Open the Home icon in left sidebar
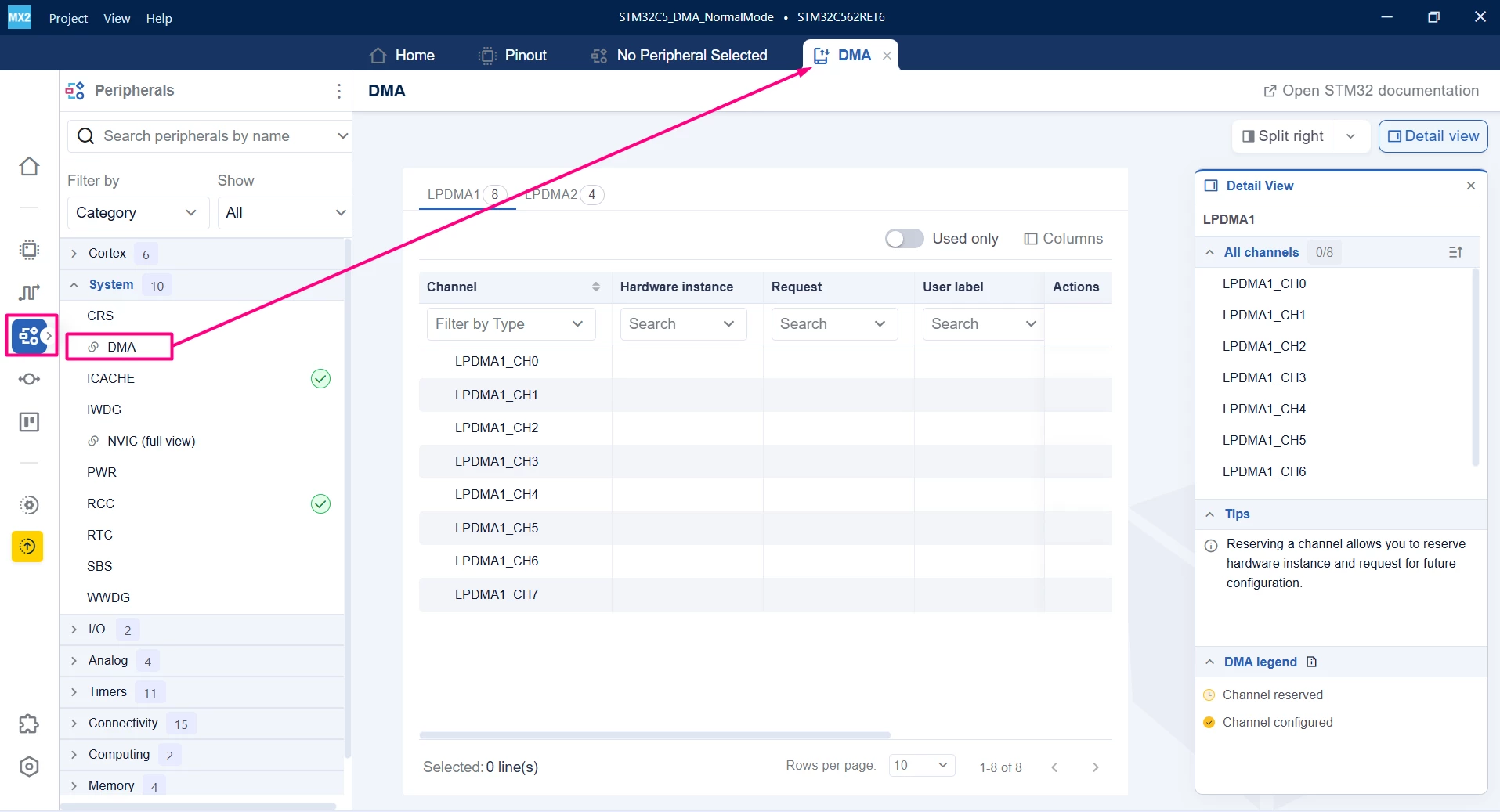This screenshot has height=812, width=1500. click(x=29, y=166)
